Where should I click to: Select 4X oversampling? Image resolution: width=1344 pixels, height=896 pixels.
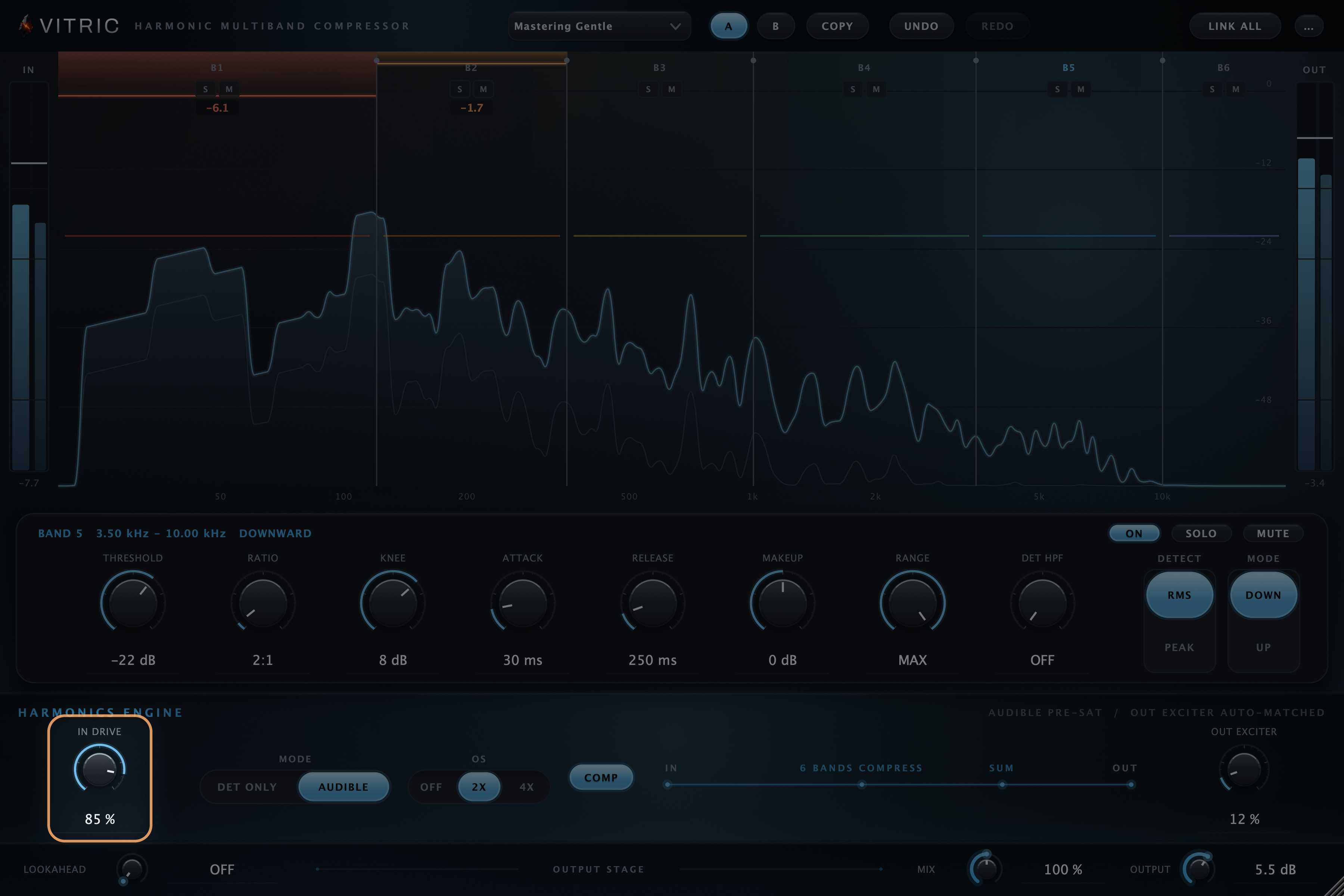527,787
